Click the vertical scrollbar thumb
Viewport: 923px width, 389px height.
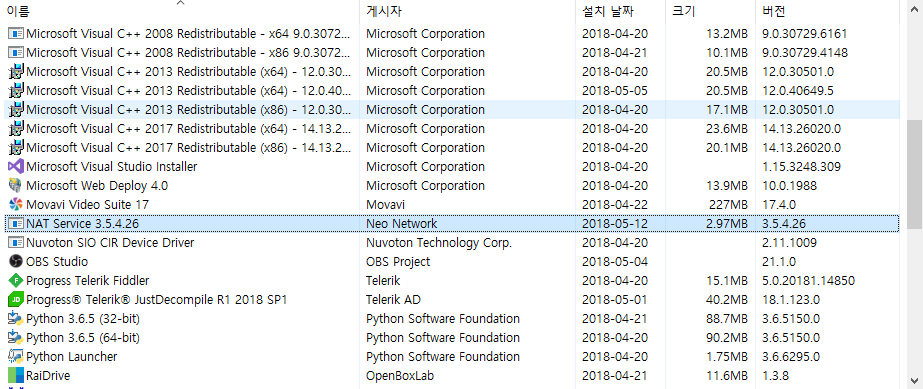click(914, 174)
